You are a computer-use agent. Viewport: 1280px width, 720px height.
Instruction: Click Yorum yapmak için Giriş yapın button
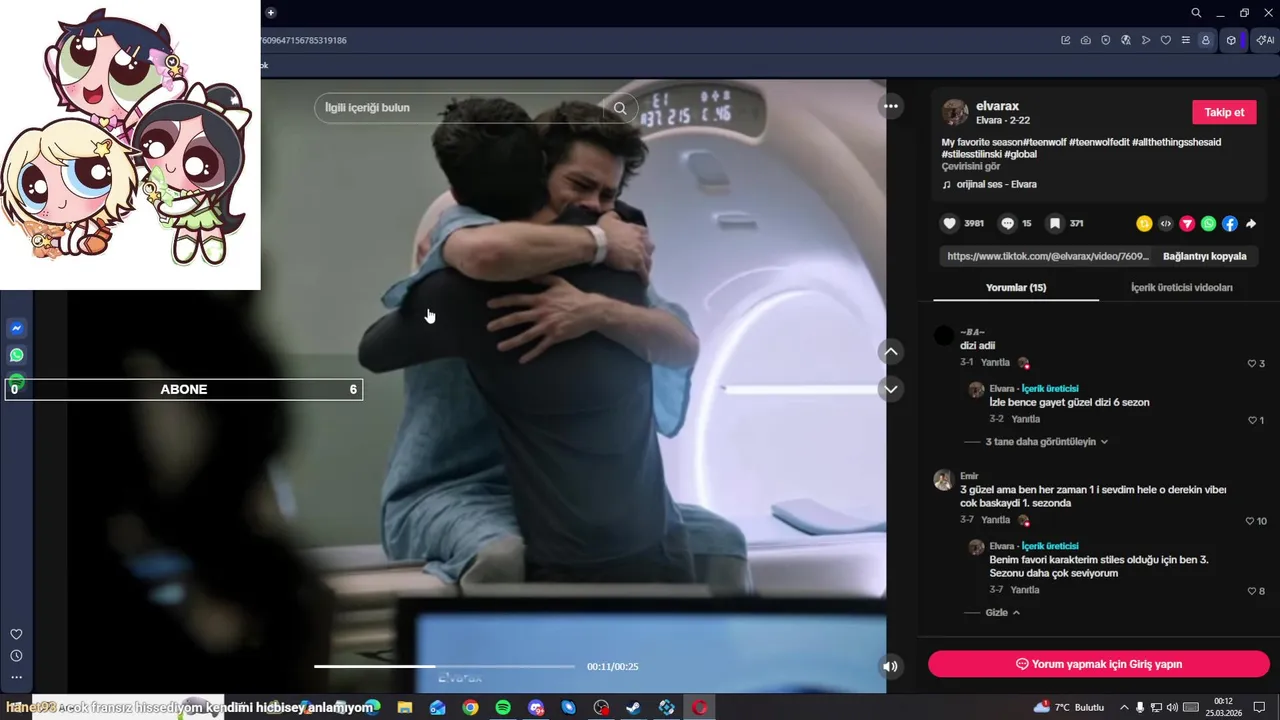point(1098,664)
